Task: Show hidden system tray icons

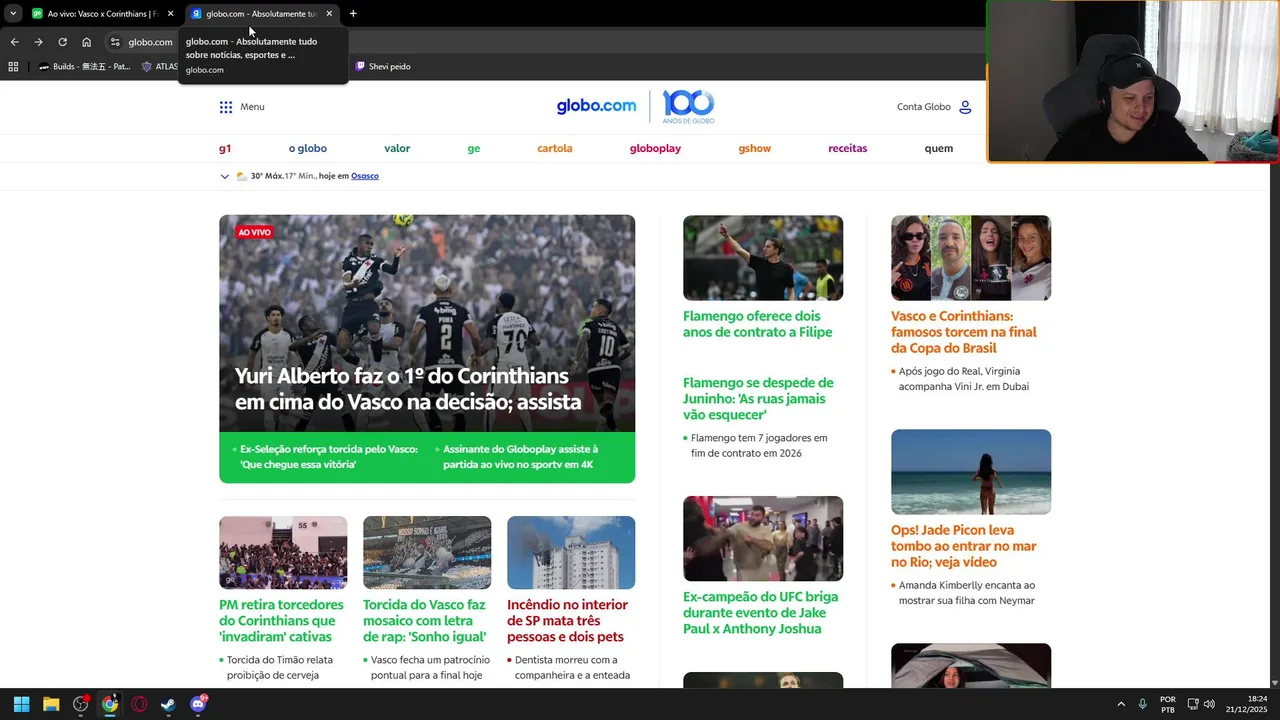Action: (x=1121, y=704)
